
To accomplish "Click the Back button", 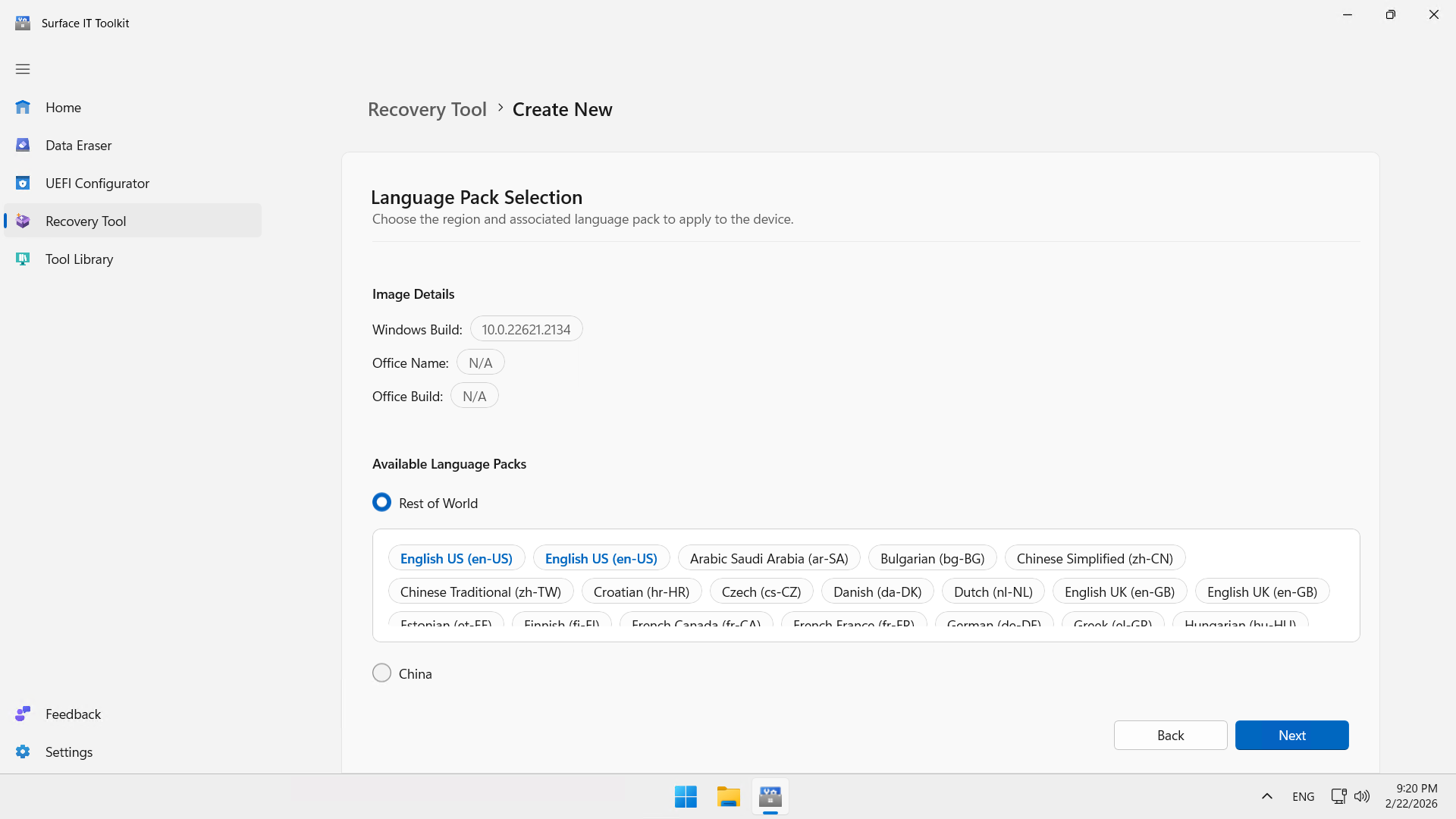I will (x=1170, y=736).
